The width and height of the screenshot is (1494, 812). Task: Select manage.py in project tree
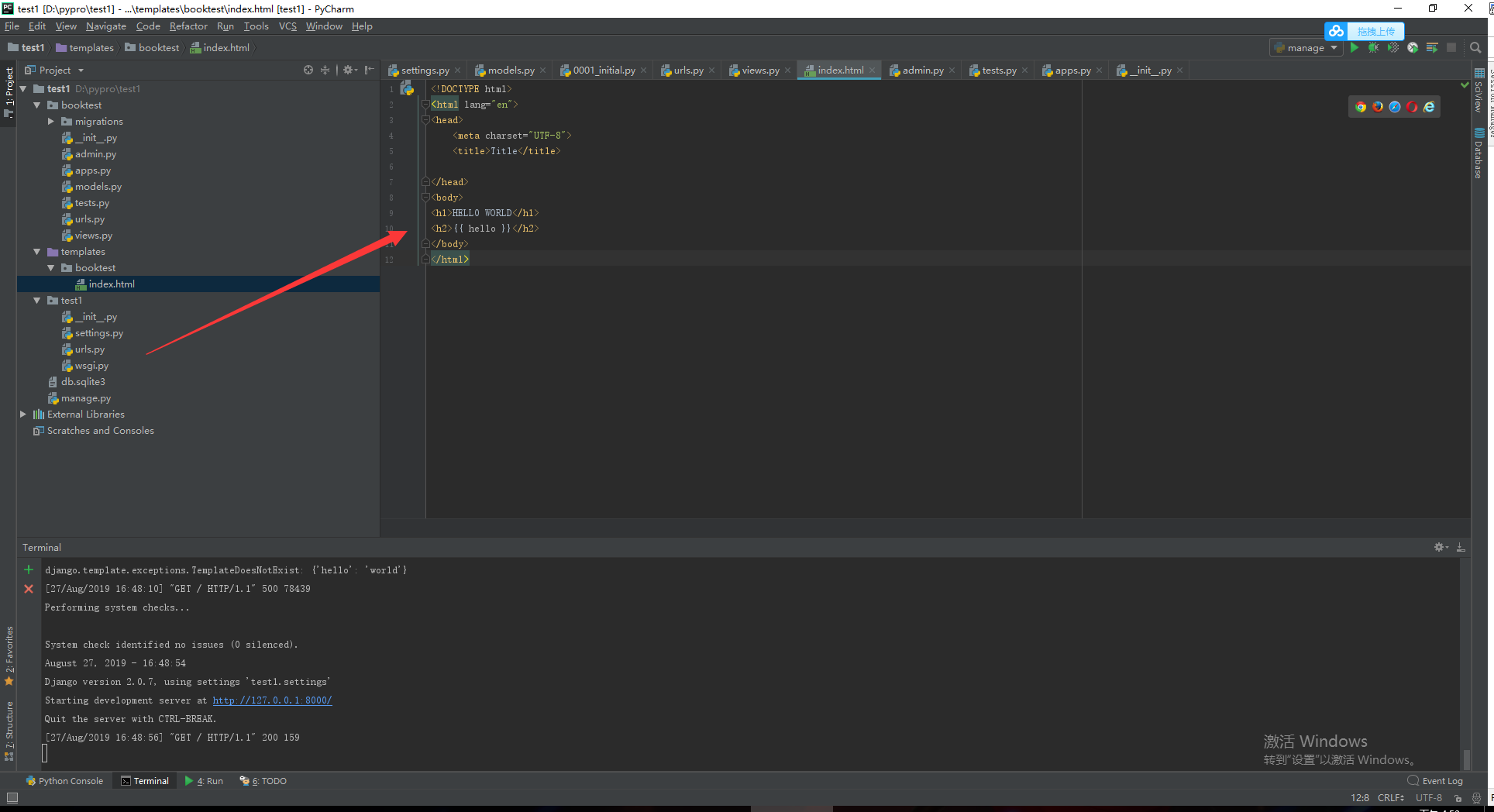(86, 398)
